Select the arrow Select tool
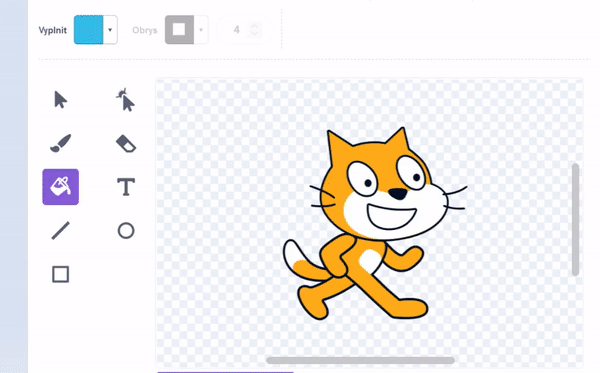 [x=60, y=100]
